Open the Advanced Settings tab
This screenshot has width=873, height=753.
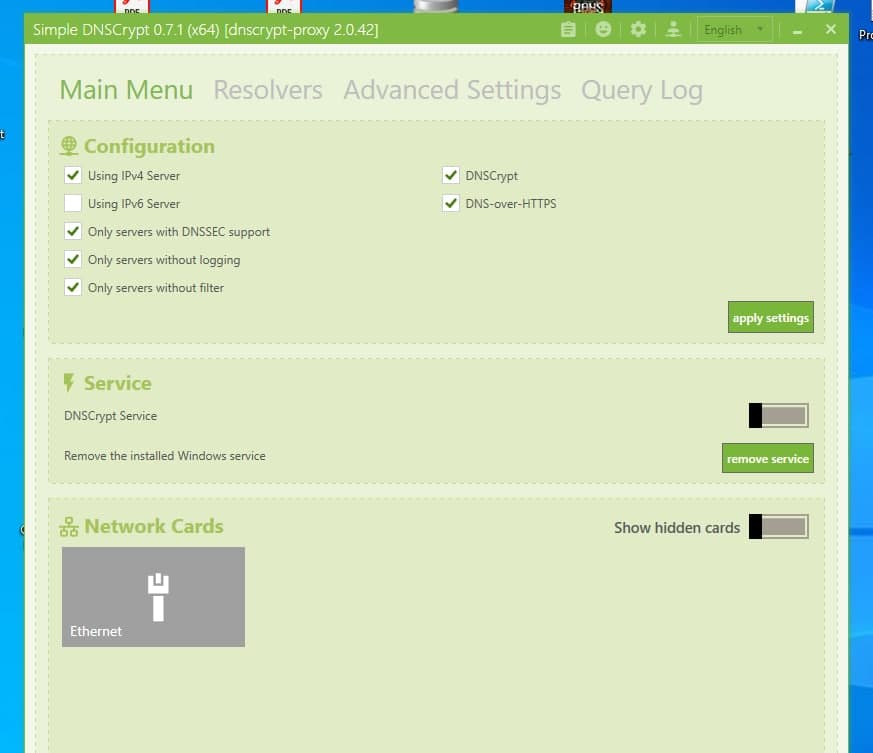[452, 90]
